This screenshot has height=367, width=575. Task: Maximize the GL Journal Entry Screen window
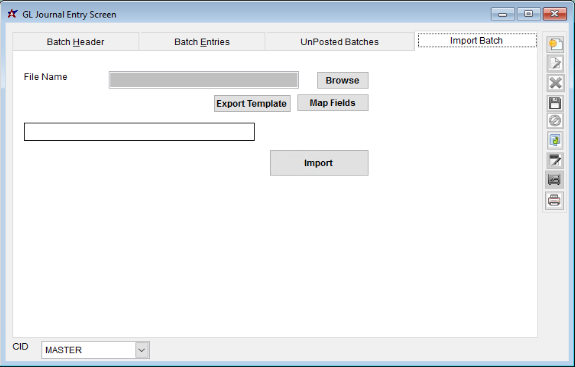tap(528, 14)
